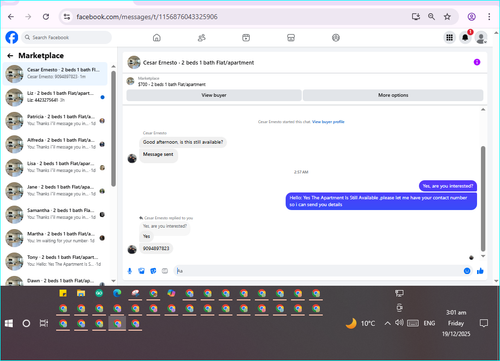Open the volume speaker icon

coord(399,323)
